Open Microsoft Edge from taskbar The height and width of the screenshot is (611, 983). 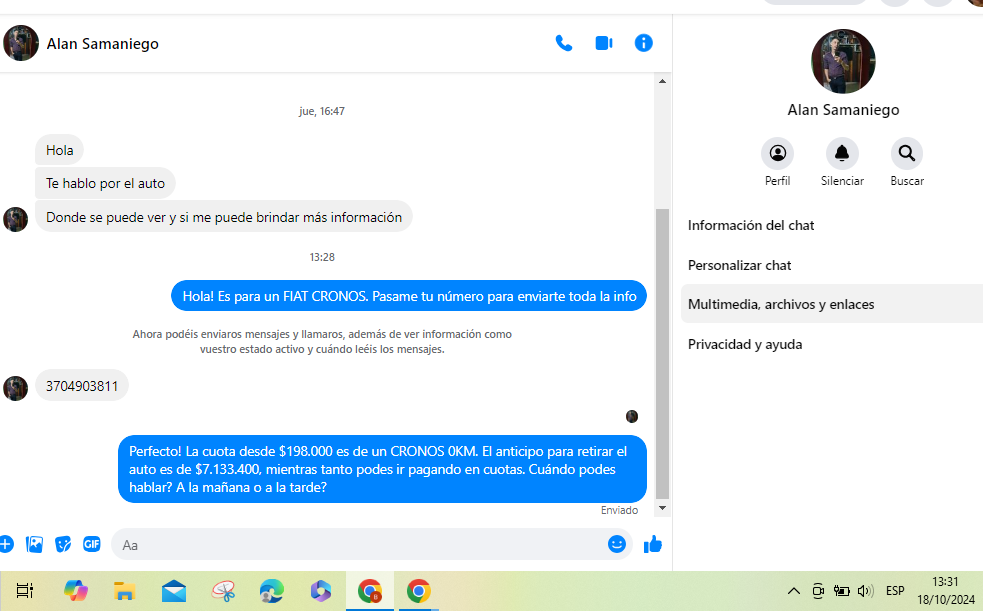[271, 590]
